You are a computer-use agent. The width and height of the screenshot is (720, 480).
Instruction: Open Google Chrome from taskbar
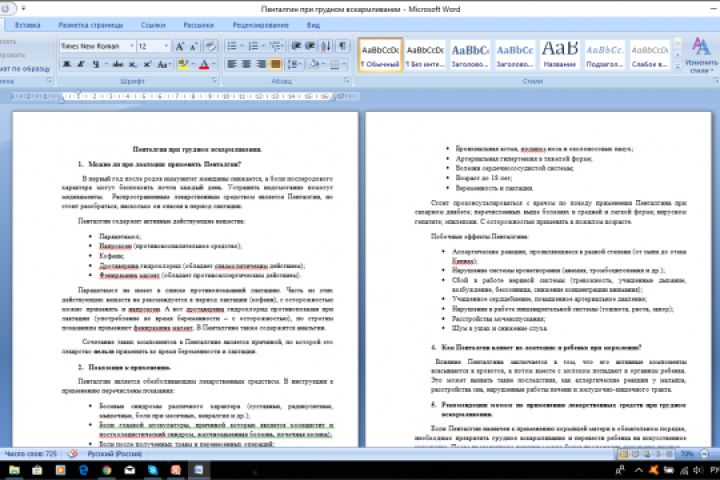(x=107, y=470)
